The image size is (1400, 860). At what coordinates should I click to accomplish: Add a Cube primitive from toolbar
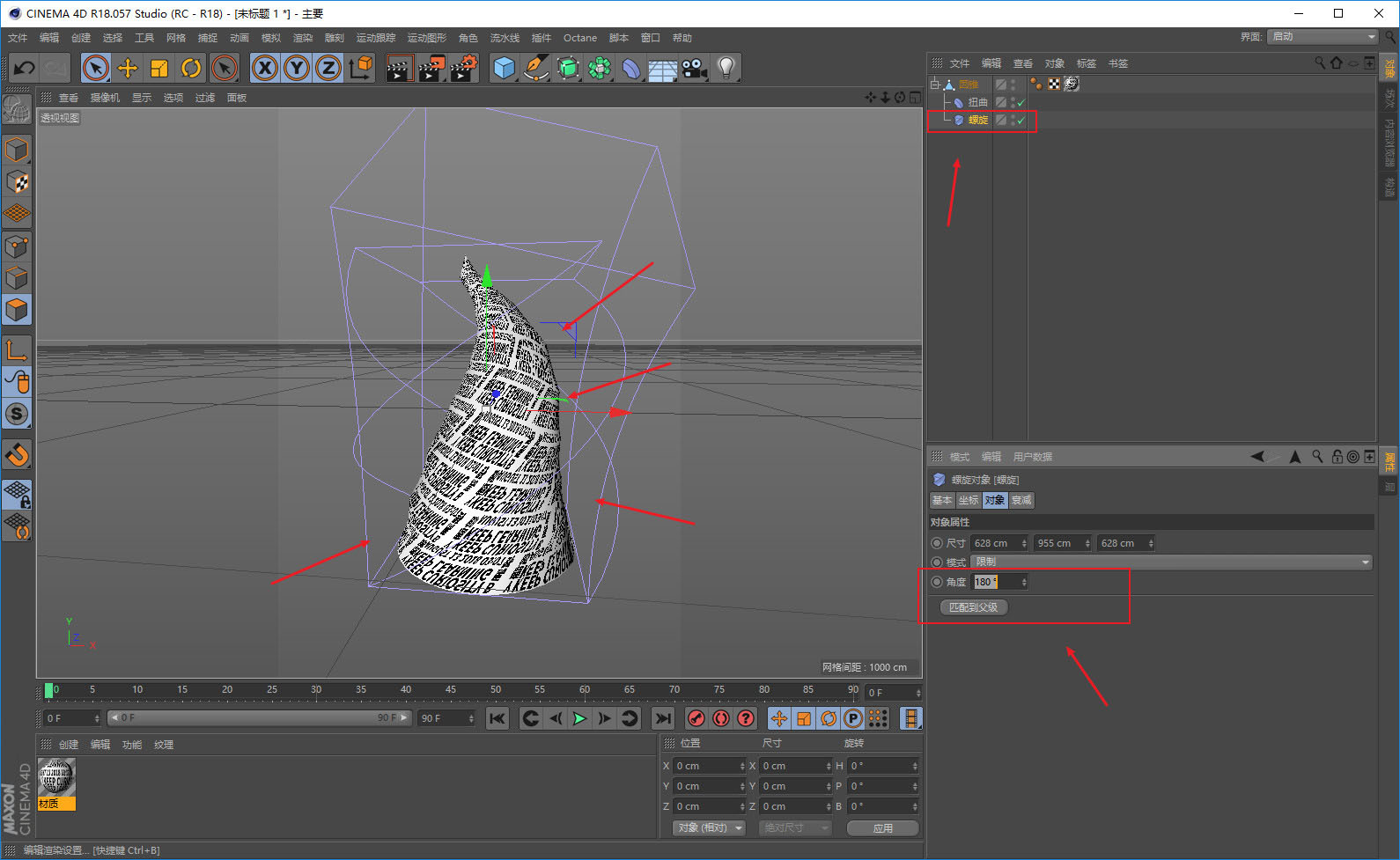[x=504, y=68]
